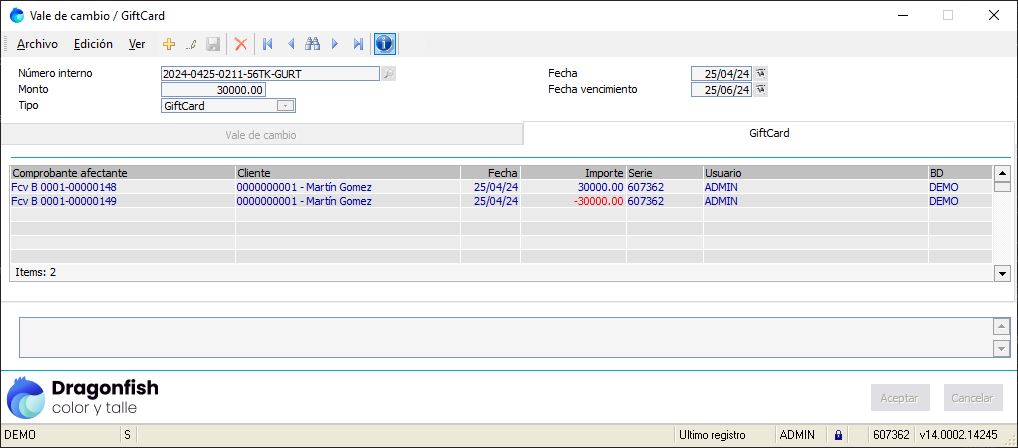
Task: Click the blue Information icon
Action: coord(384,44)
